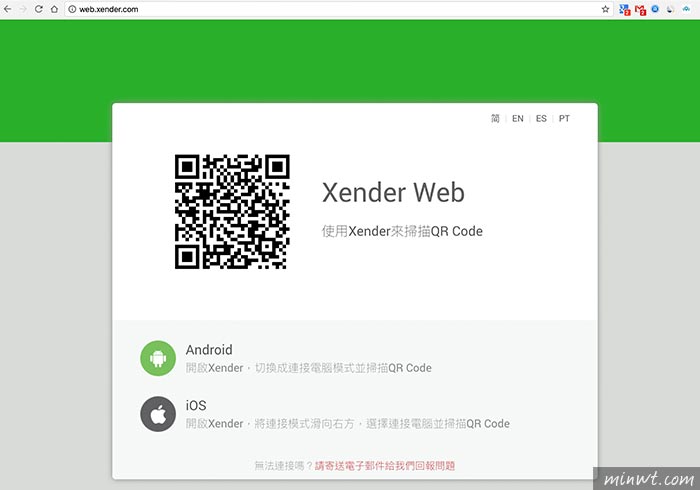Click the Android connection instructions text
Screen dimensions: 700x490
(308, 368)
